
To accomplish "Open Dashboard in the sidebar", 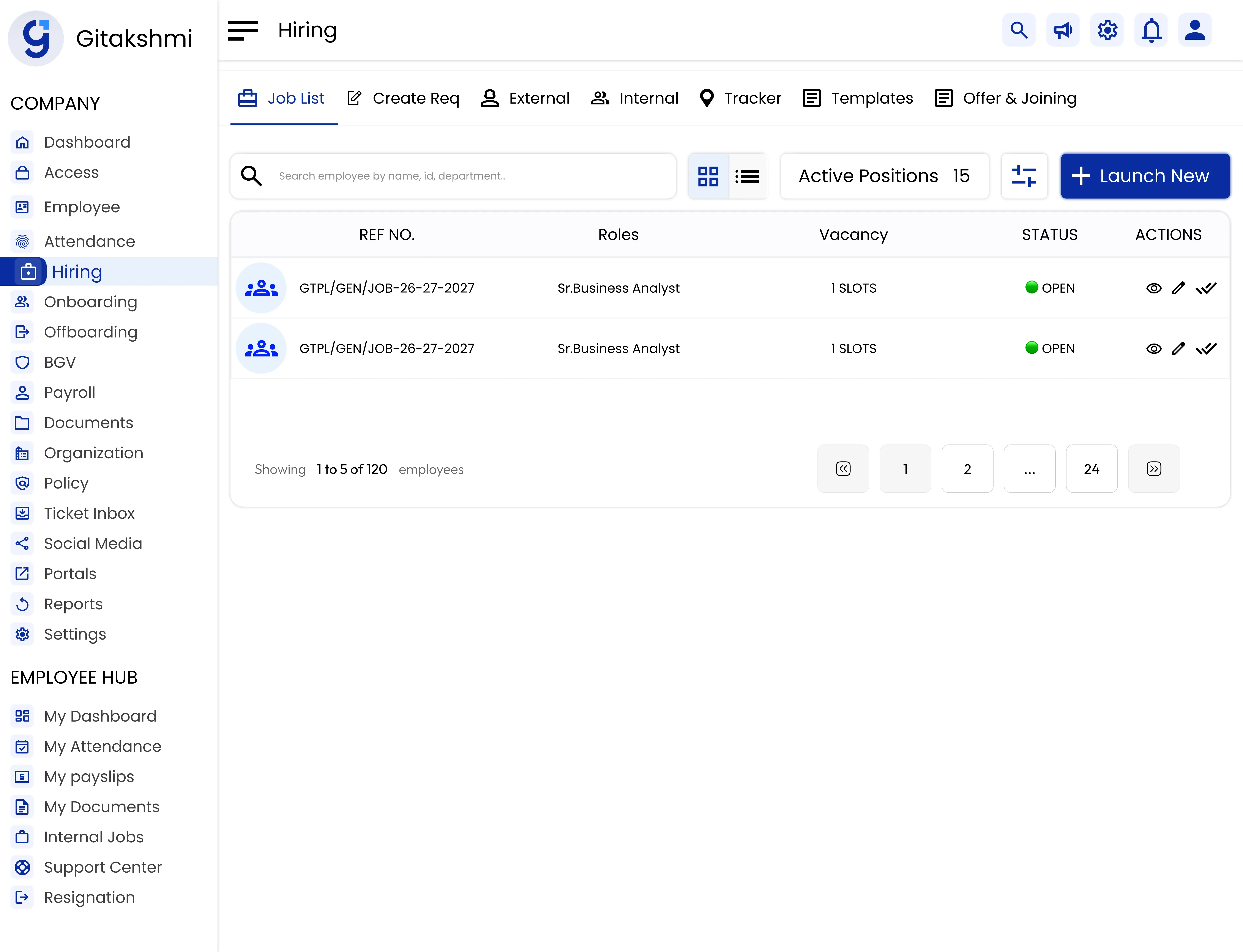I will (71, 142).
